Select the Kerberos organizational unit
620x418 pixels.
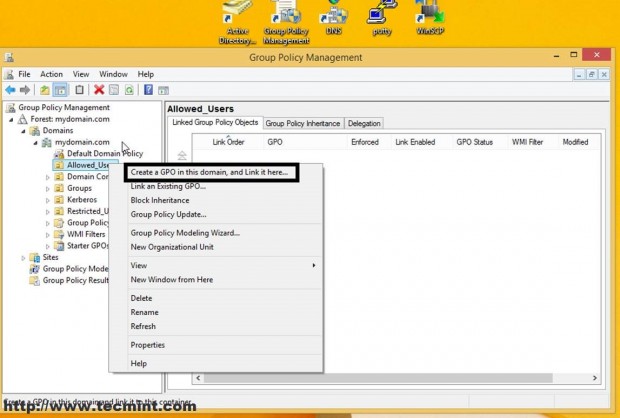tap(82, 200)
